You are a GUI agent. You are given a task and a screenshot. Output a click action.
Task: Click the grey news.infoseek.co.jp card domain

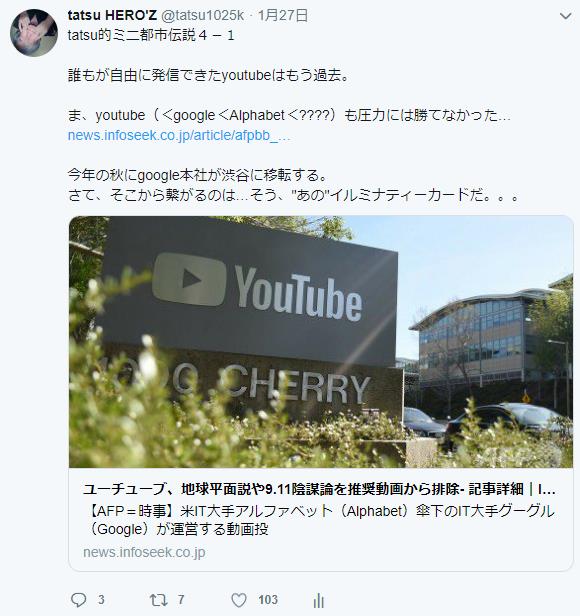pos(144,552)
